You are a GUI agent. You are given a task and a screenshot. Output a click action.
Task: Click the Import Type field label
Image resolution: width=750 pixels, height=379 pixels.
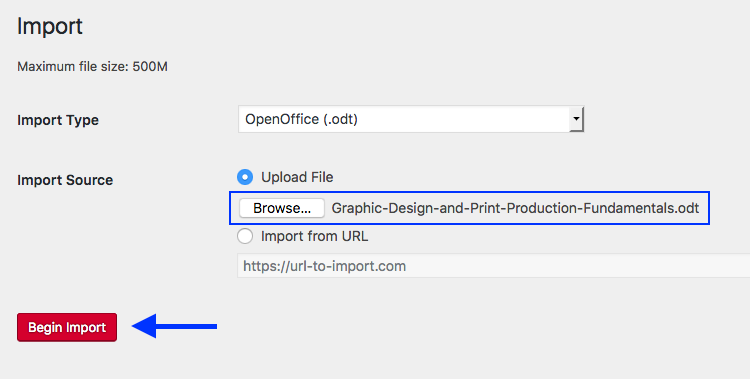[x=58, y=120]
